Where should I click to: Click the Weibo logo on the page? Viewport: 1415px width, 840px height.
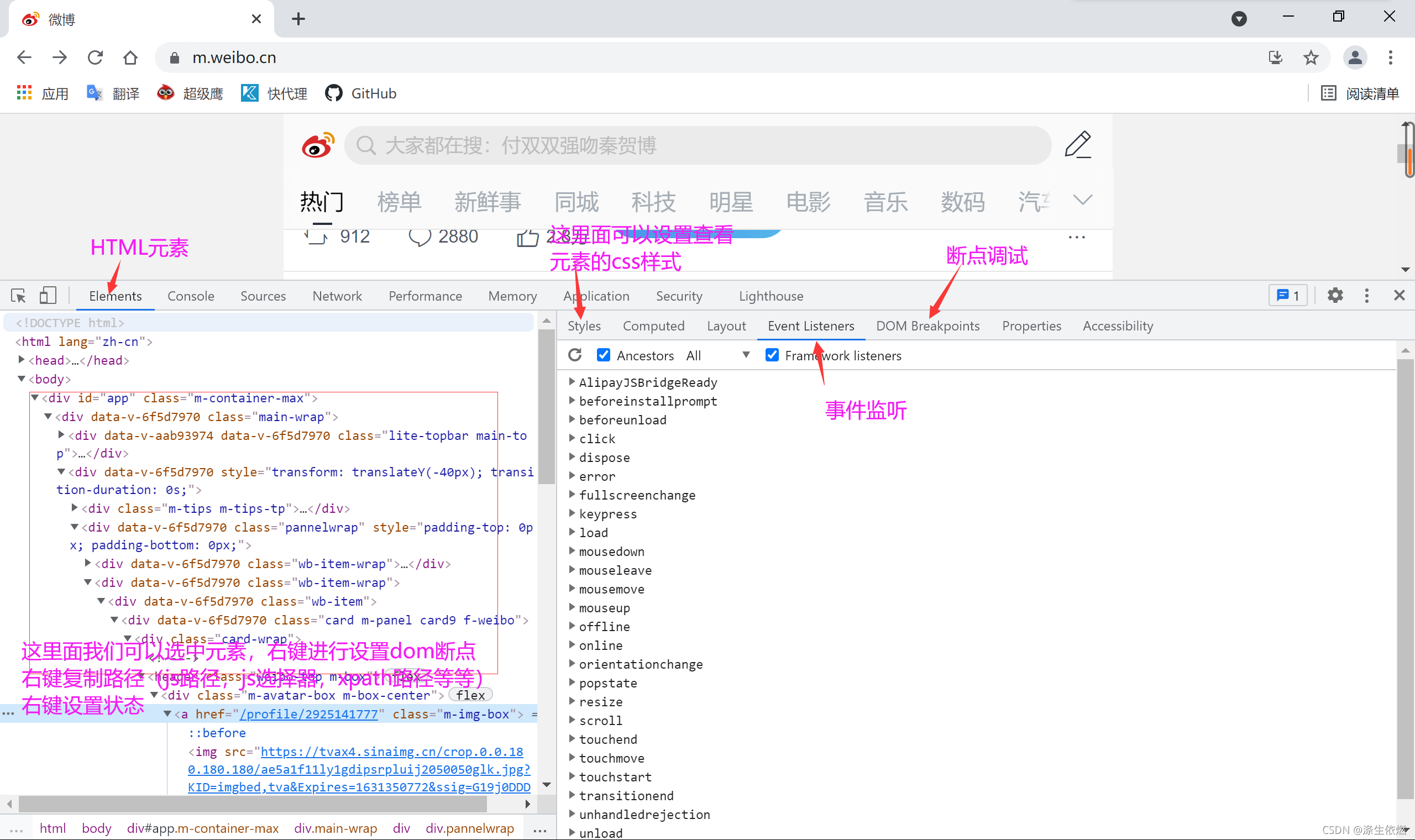(318, 145)
